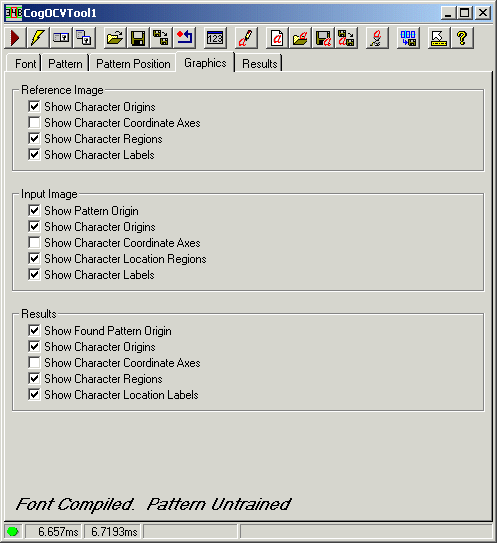Image resolution: width=497 pixels, height=543 pixels.
Task: Switch to the Font tab
Action: [25, 64]
